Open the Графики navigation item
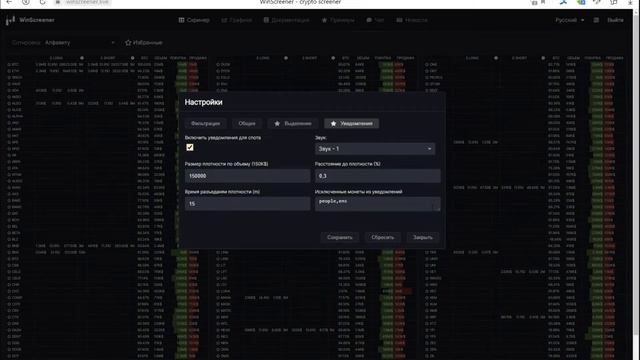This screenshot has height=360, width=640. (237, 20)
